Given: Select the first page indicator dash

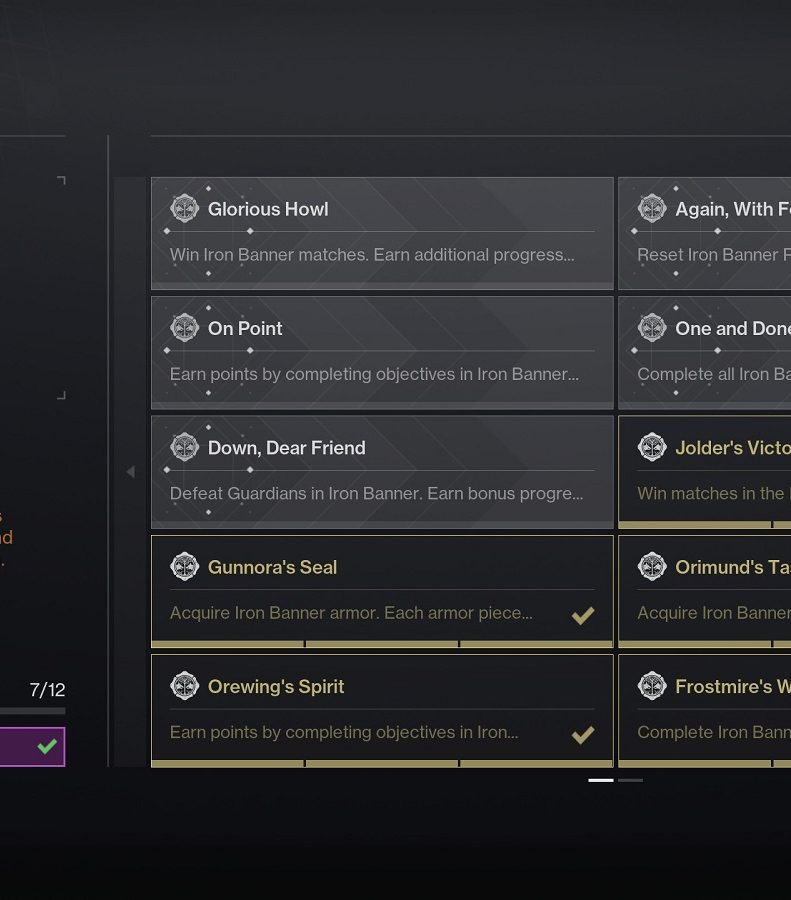Looking at the screenshot, I should [x=600, y=780].
